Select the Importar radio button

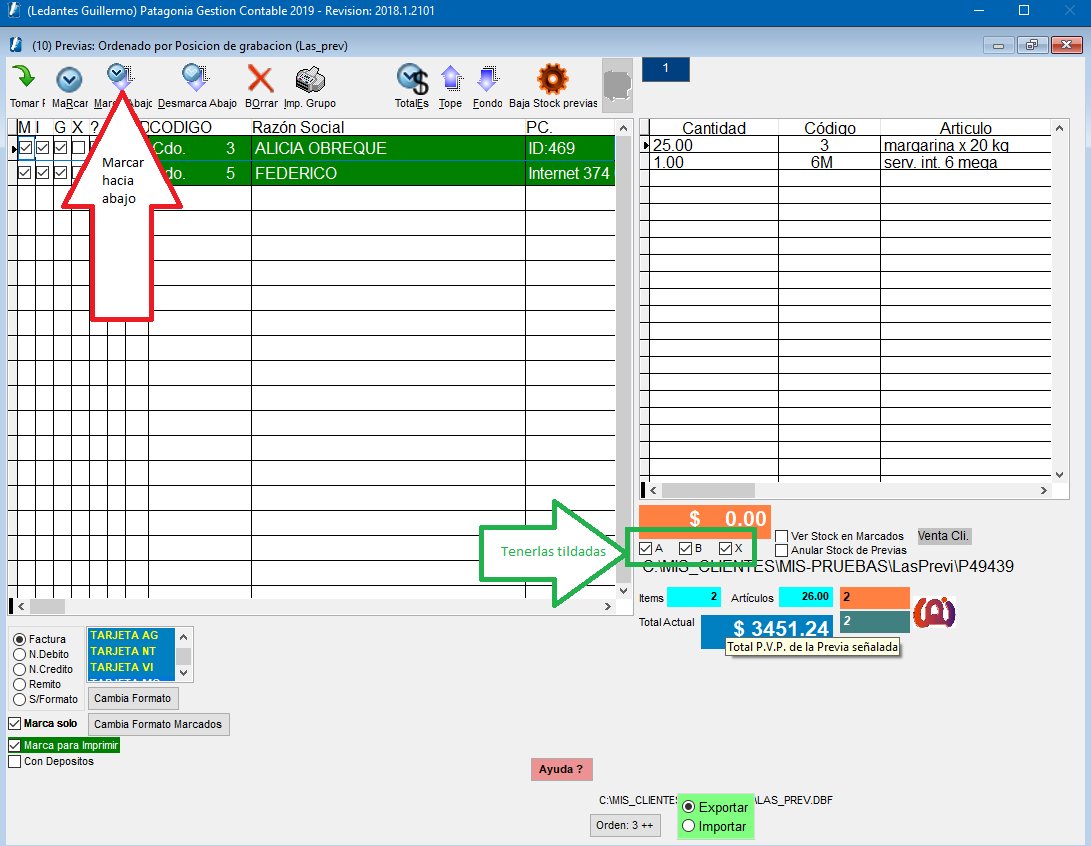689,826
